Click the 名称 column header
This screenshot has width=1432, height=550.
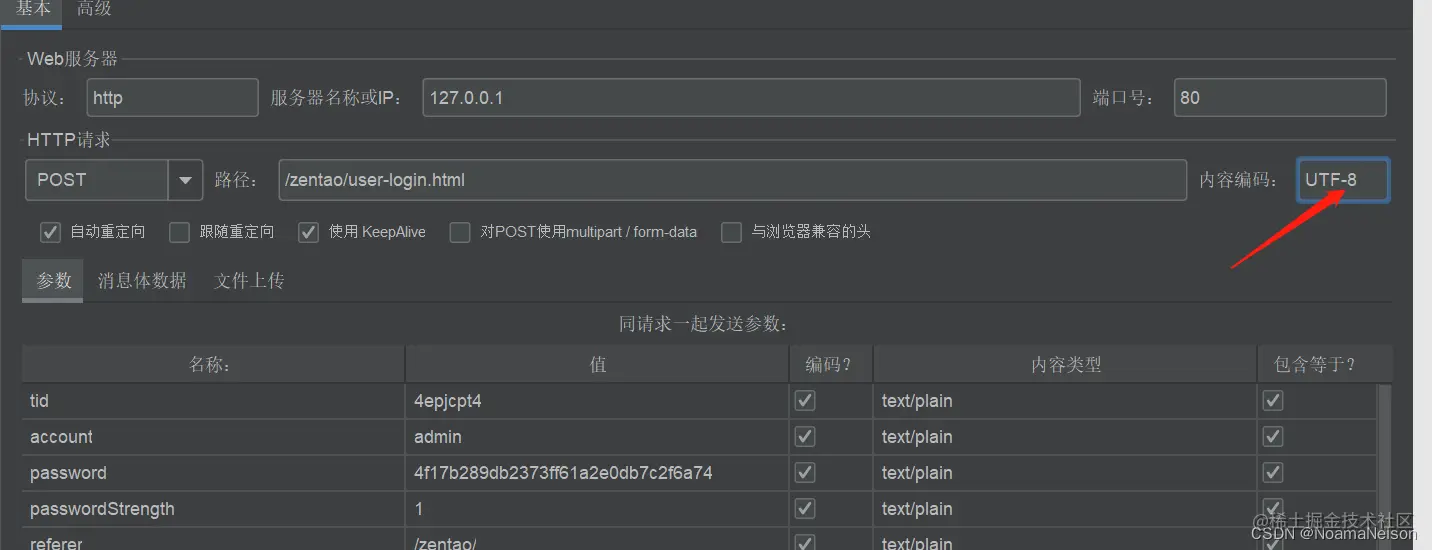click(213, 364)
